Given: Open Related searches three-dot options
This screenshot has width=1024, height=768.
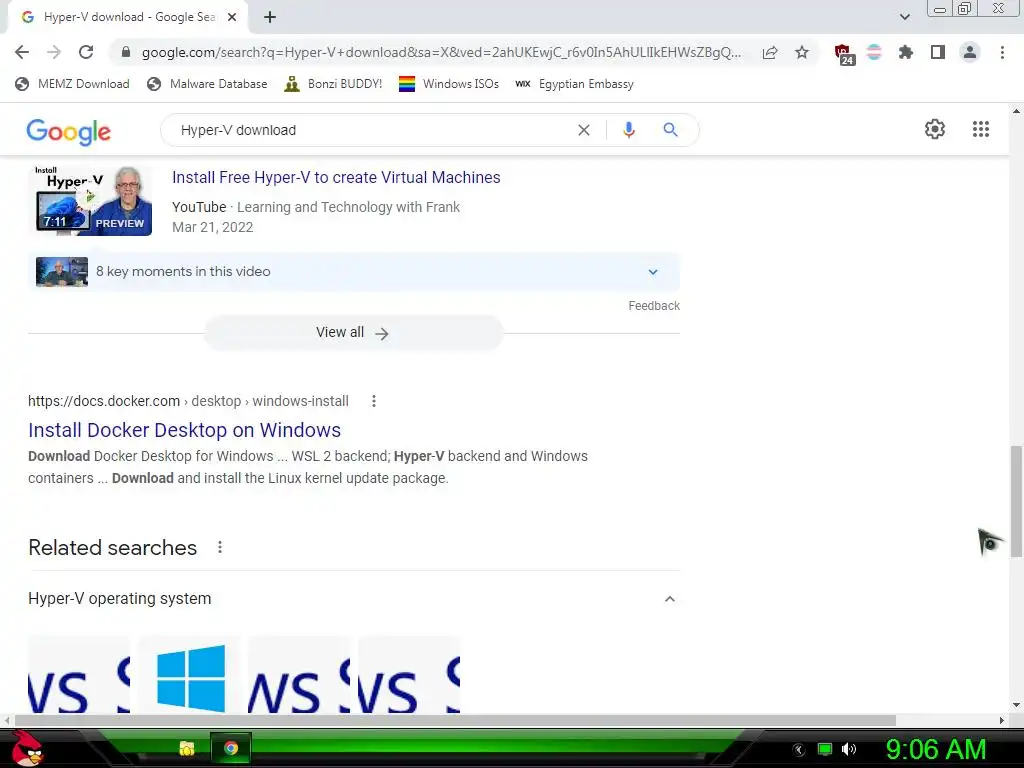Looking at the screenshot, I should pyautogui.click(x=220, y=547).
